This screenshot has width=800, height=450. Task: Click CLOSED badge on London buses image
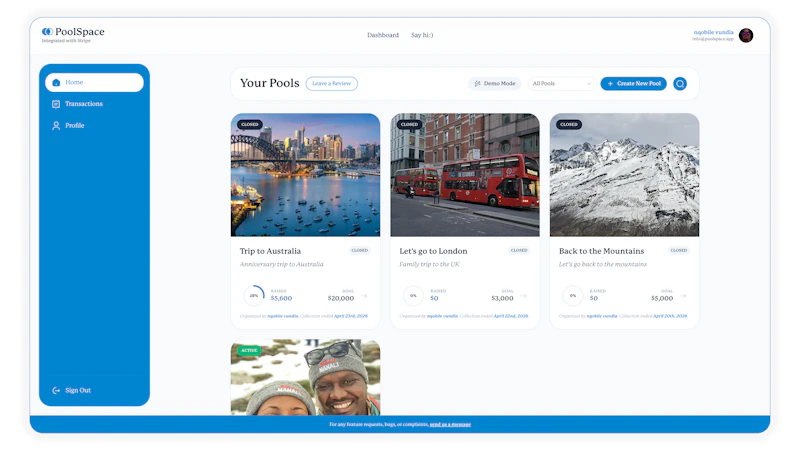point(409,124)
